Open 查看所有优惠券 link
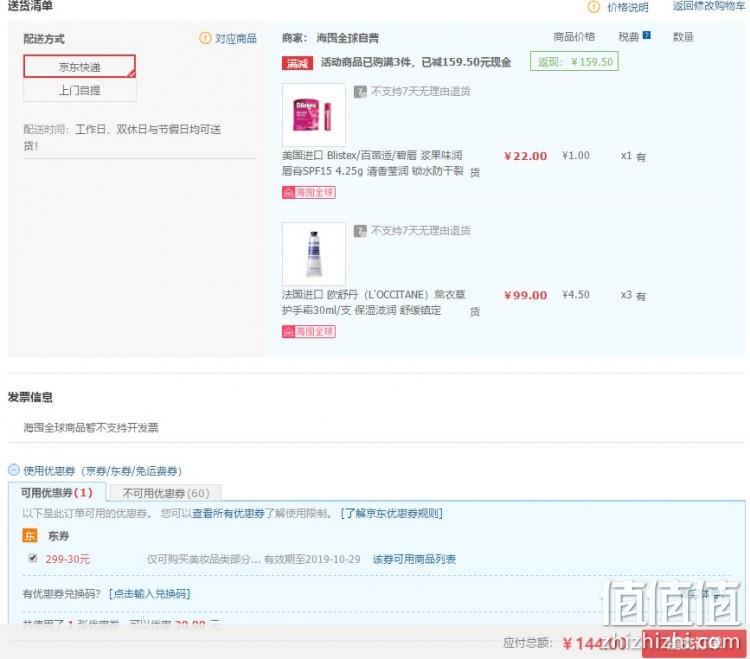 228,513
